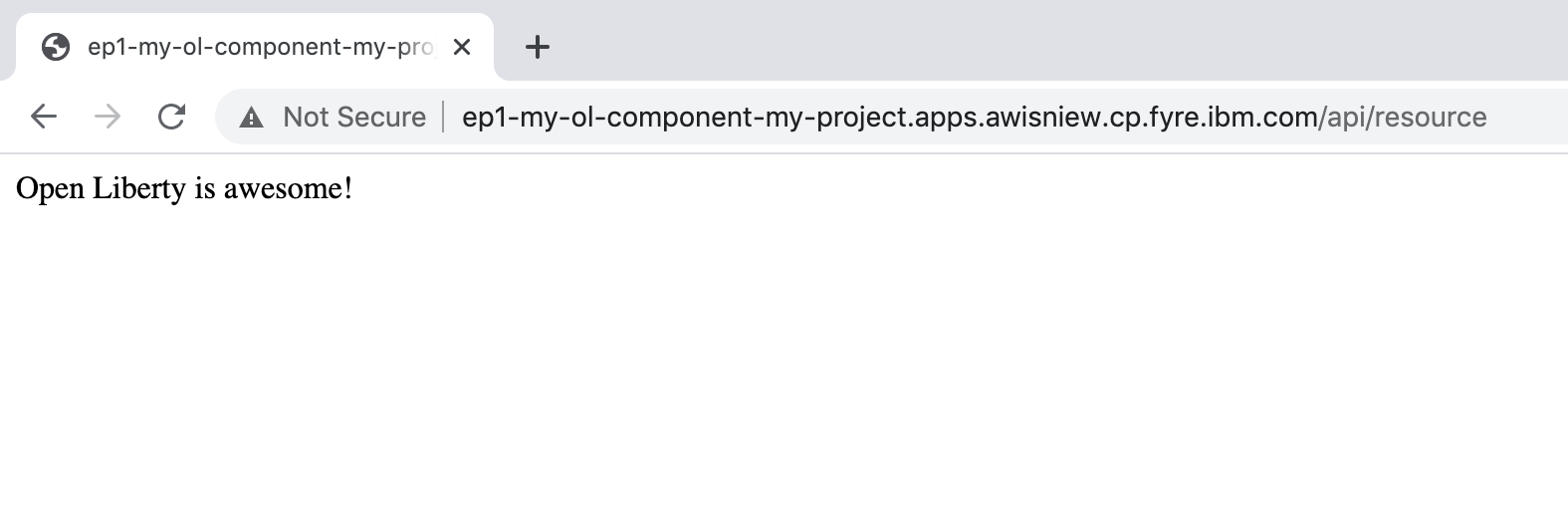Click the Not Secure warning triangle
The width and height of the screenshot is (1568, 519).
252,118
